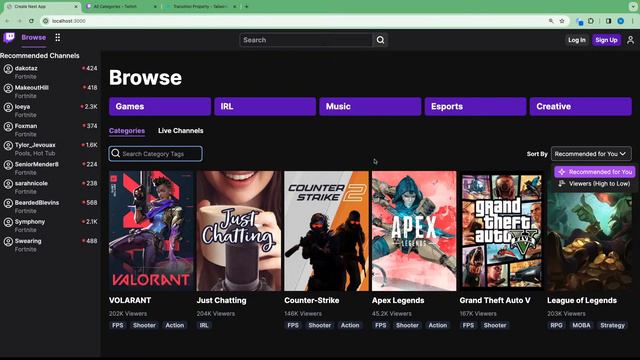
Task: Open the user profile icon
Action: pyautogui.click(x=630, y=40)
